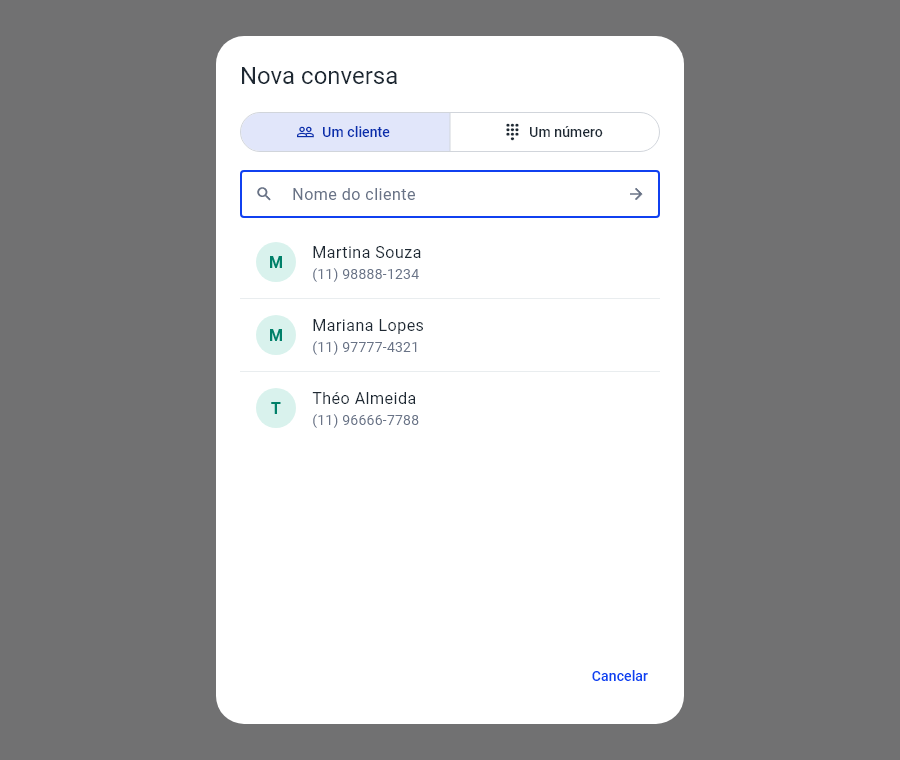Select contact Théo Almeida
Screen dimensions: 900x760
click(449, 408)
